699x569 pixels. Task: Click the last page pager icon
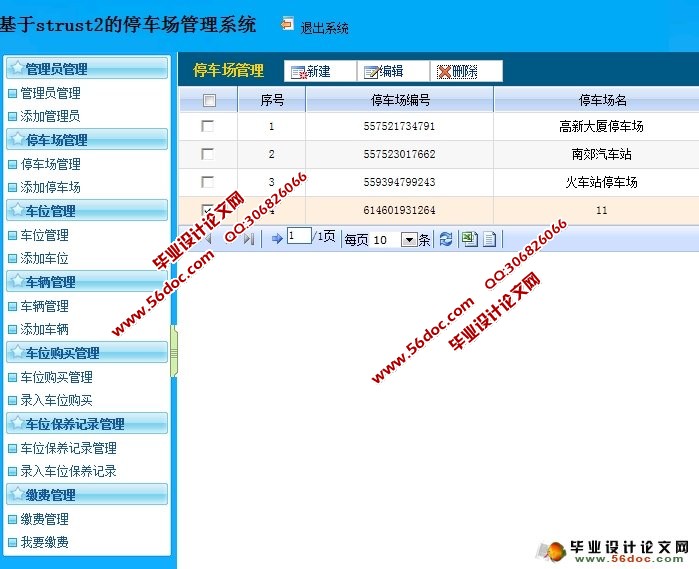tap(249, 239)
